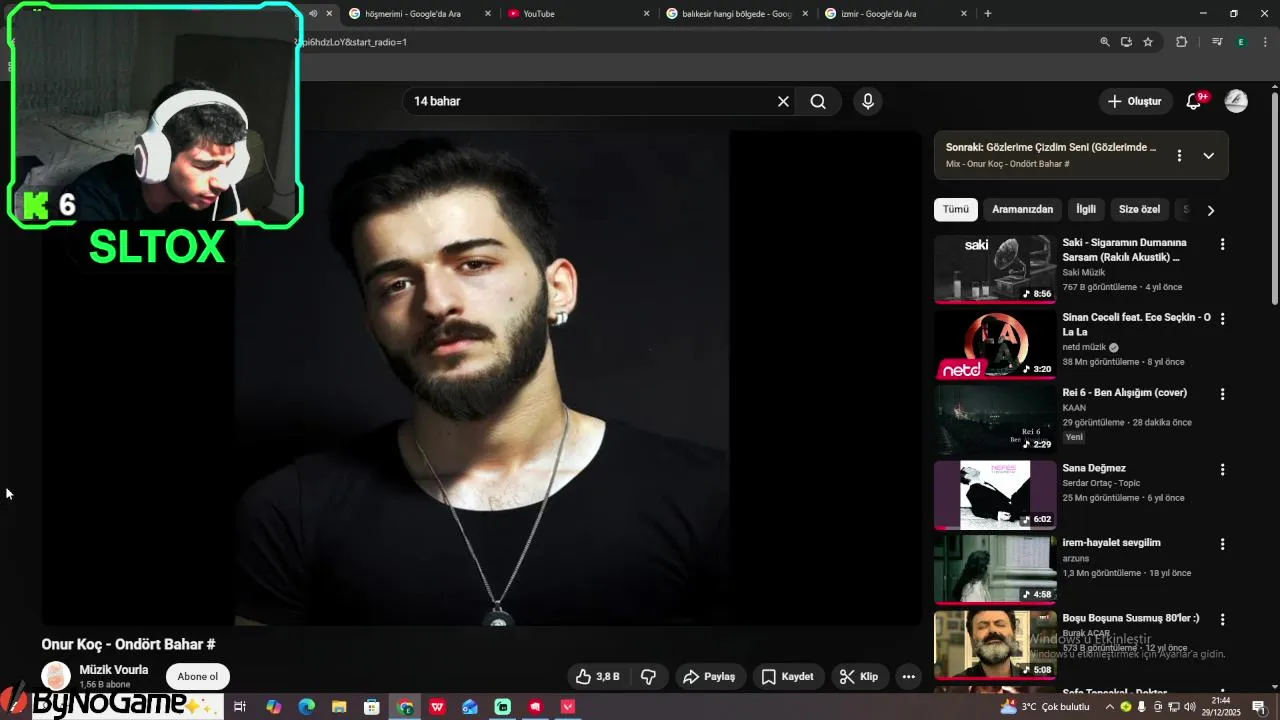Subscribe with the Abone ol button
The image size is (1280, 720).
tap(198, 677)
